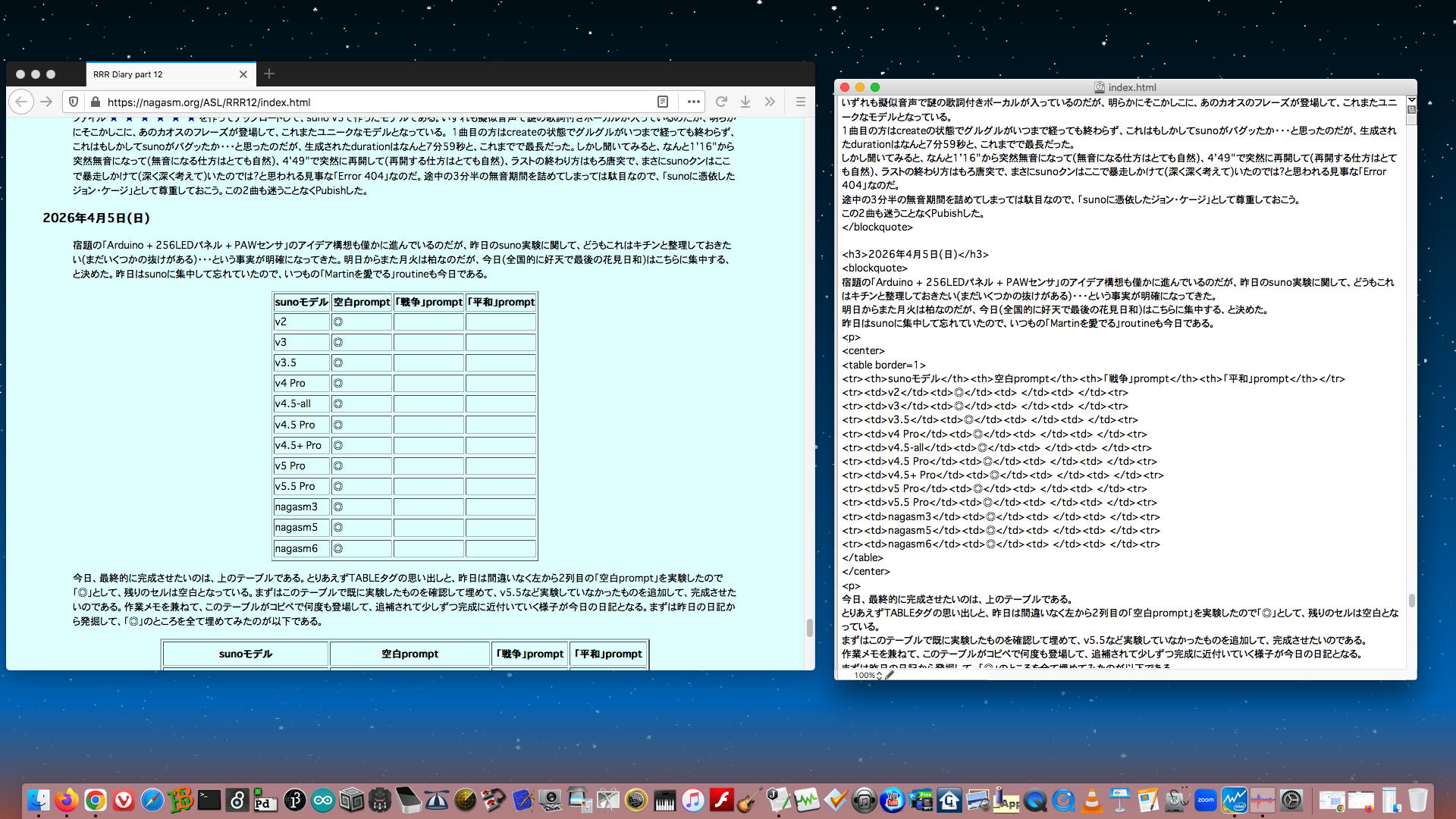Go back with browser back arrow
1456x819 pixels.
(x=21, y=102)
